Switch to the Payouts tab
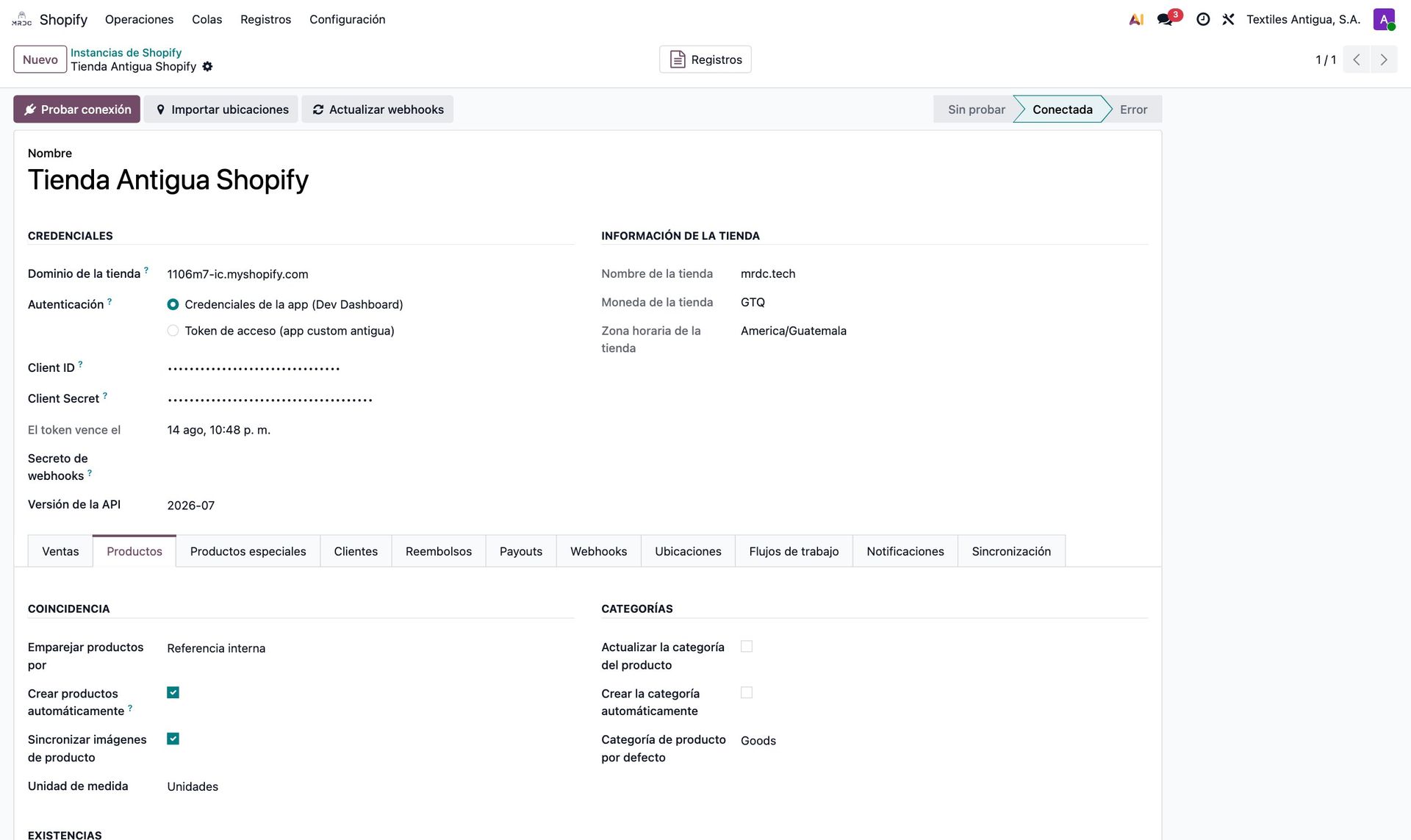 click(x=521, y=551)
